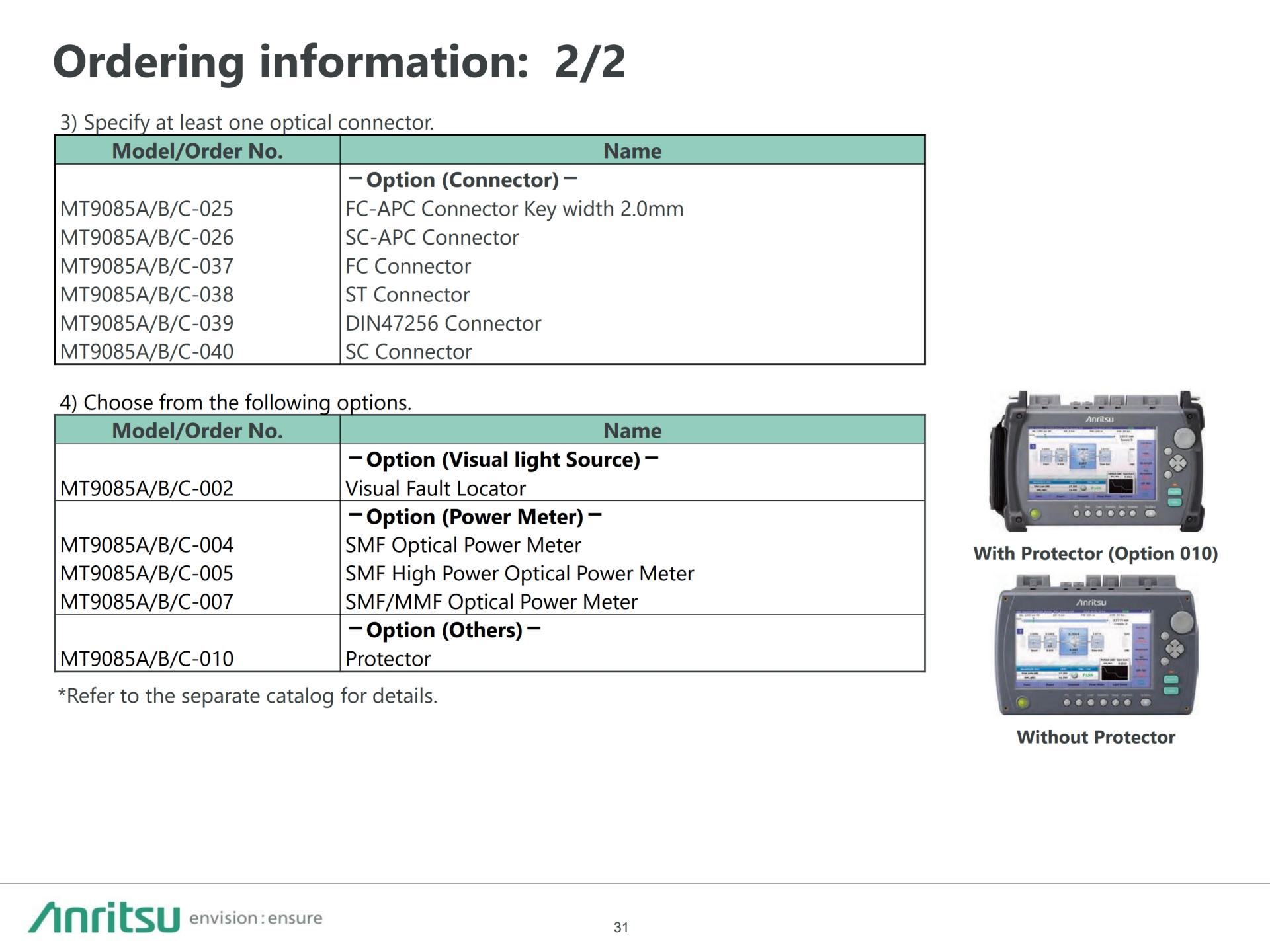
Task: Click SMF/MMF Optical Power Meter entry
Action: [491, 602]
